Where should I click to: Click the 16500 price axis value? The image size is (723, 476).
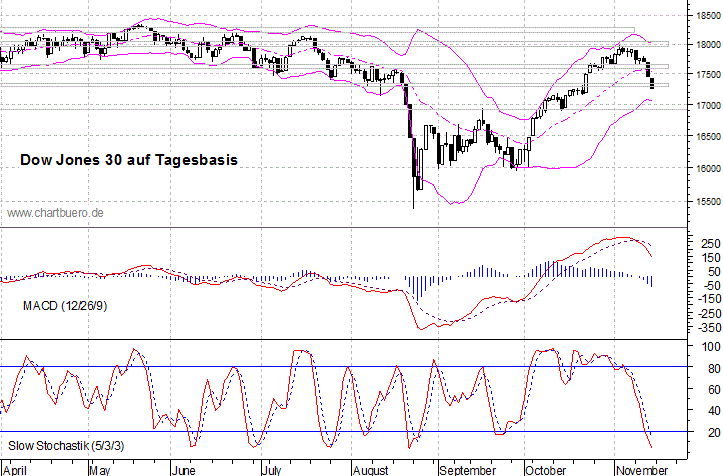pos(708,137)
